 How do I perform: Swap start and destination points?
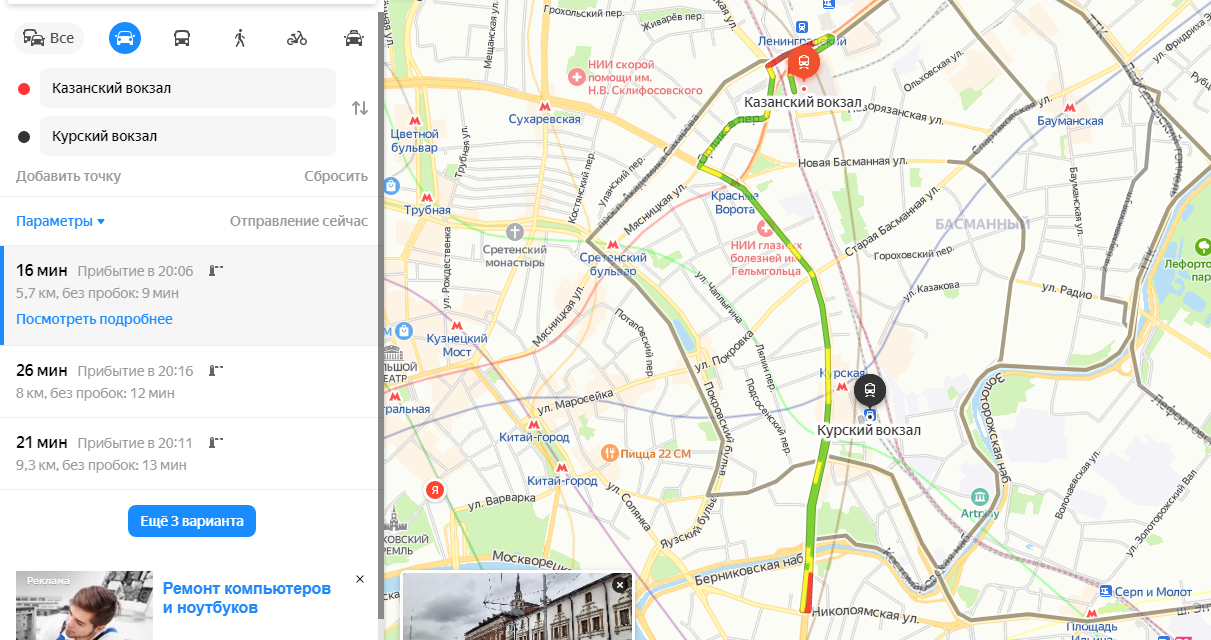pyautogui.click(x=360, y=108)
